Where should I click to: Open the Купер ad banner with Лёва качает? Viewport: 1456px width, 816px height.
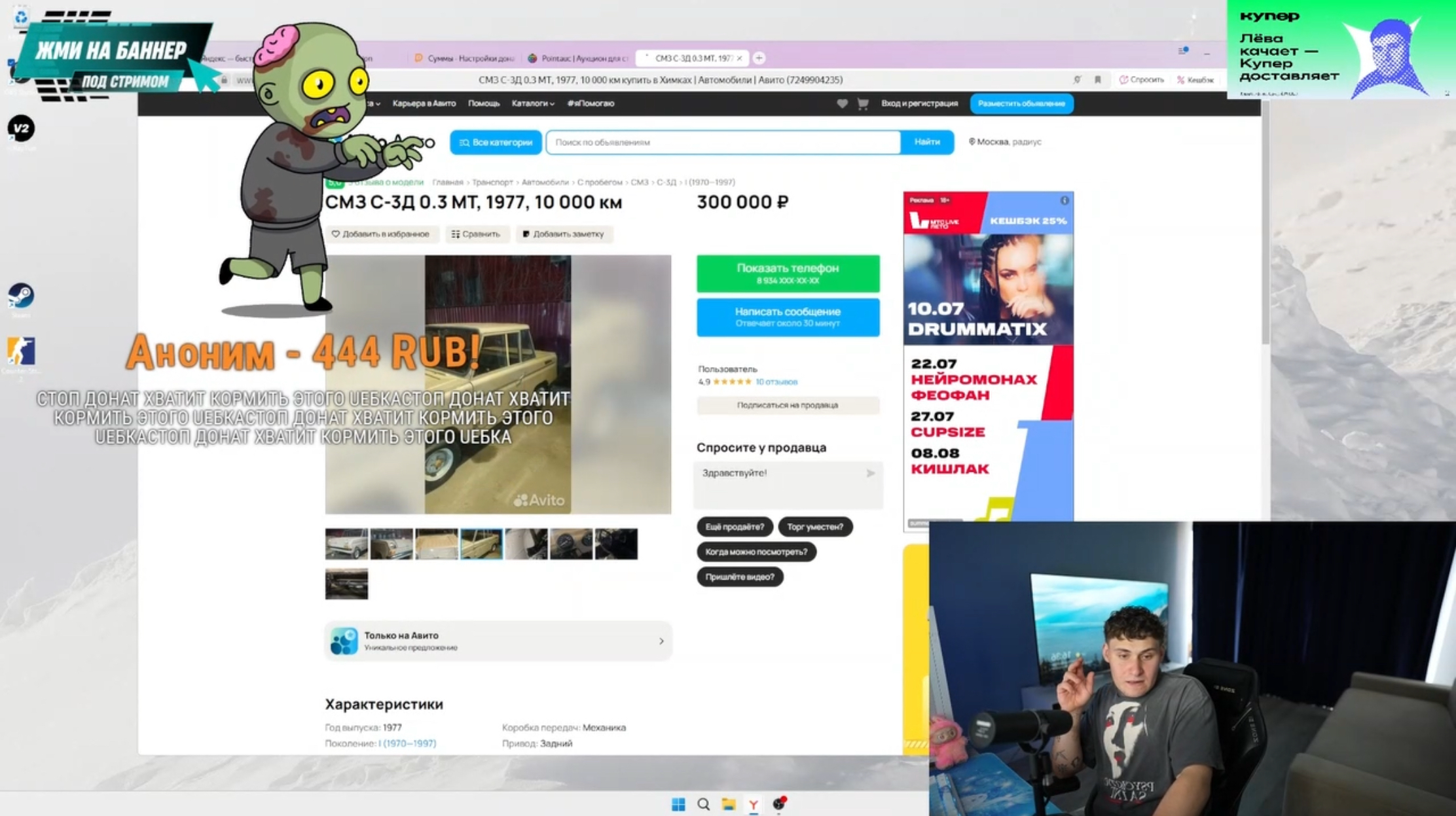[x=1341, y=49]
